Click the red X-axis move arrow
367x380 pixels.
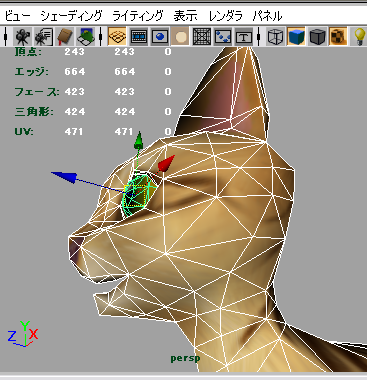(x=166, y=163)
